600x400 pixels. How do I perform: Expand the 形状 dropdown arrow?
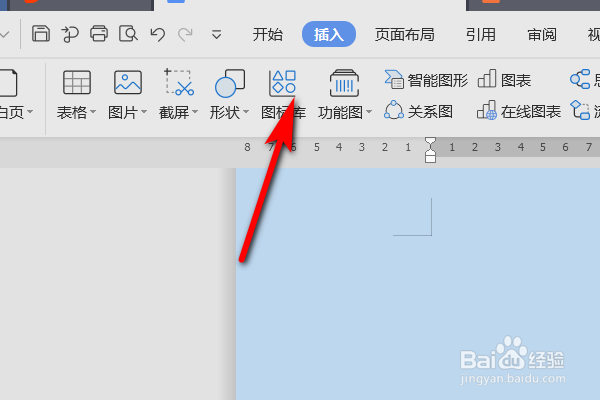[246, 112]
